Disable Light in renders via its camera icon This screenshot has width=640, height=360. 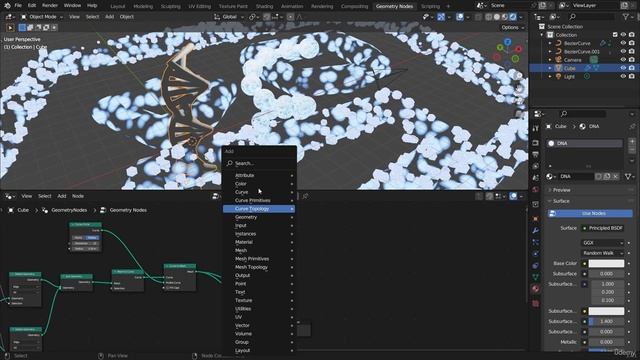(632, 76)
